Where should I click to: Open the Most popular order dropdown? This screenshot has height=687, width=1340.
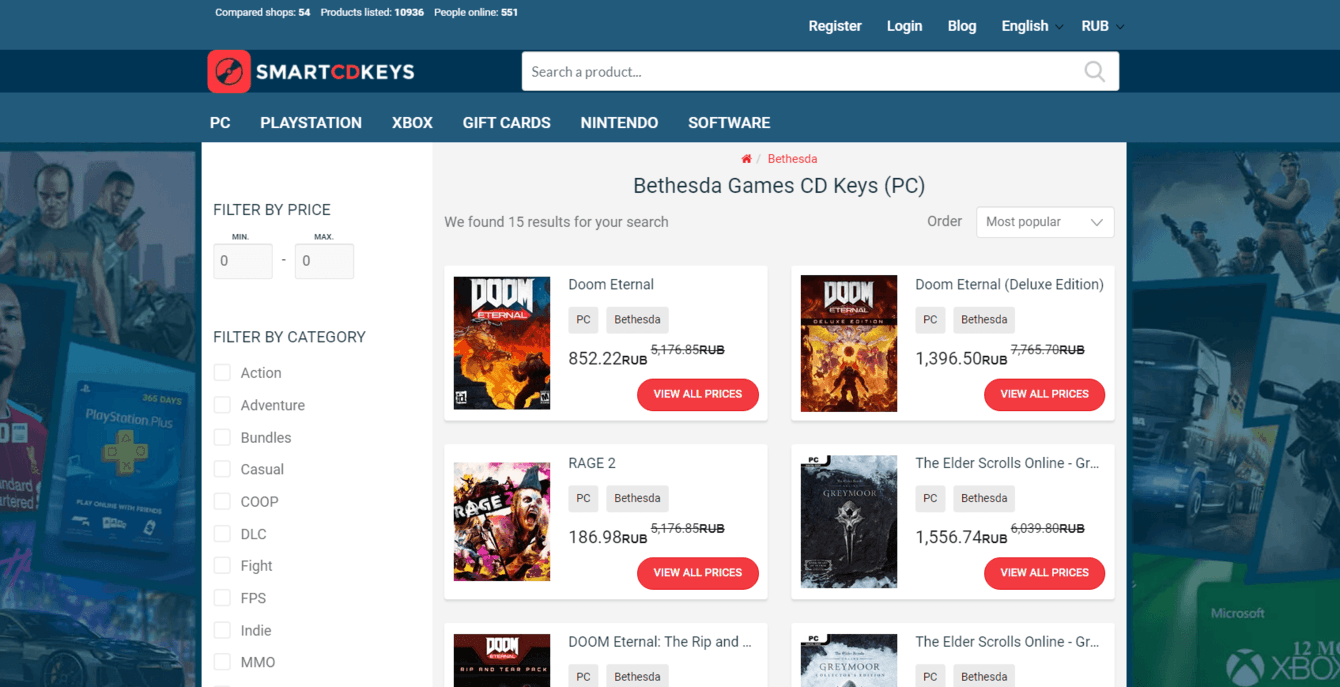tap(1045, 222)
